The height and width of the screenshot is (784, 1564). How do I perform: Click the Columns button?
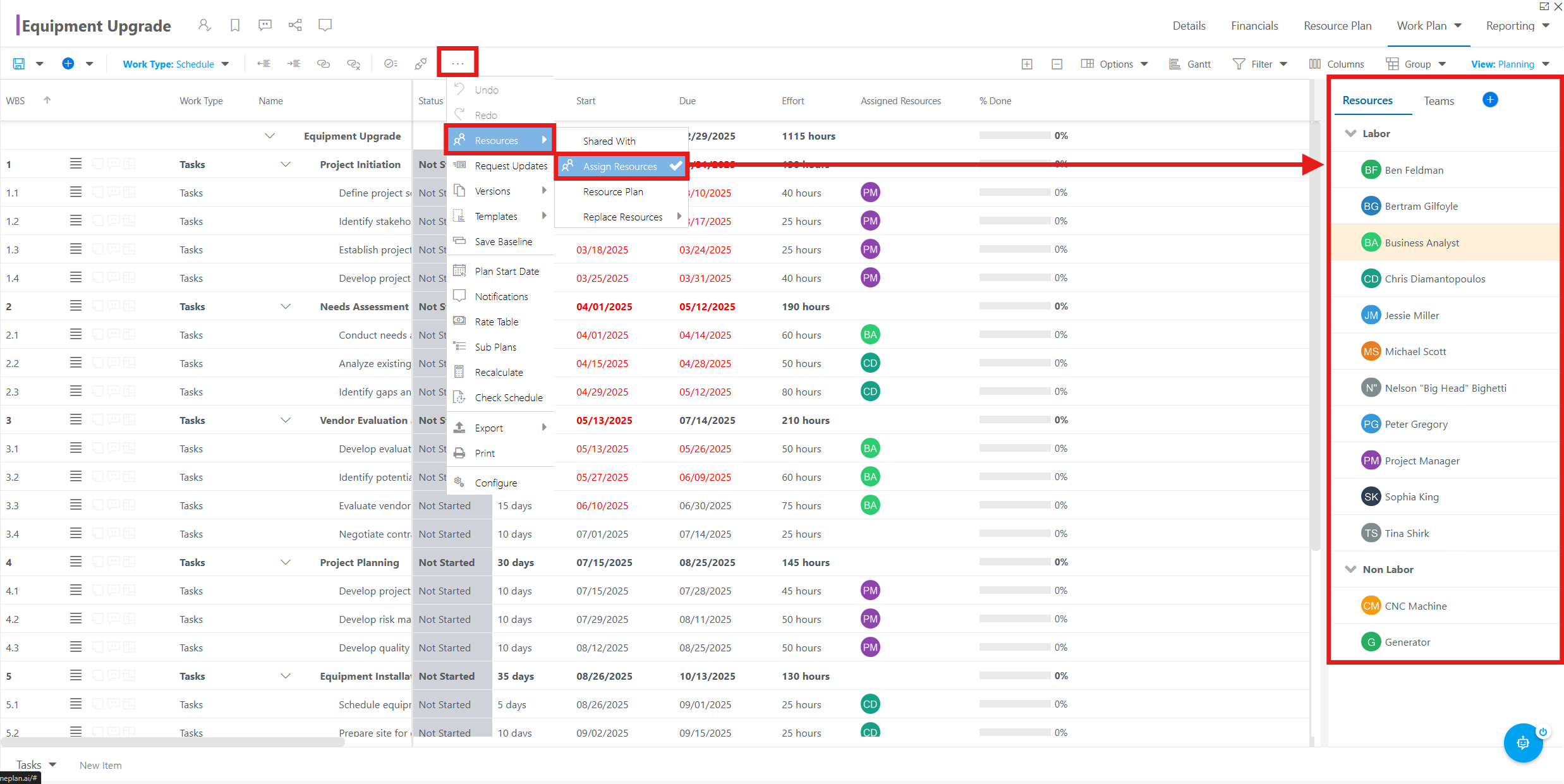coord(1337,64)
